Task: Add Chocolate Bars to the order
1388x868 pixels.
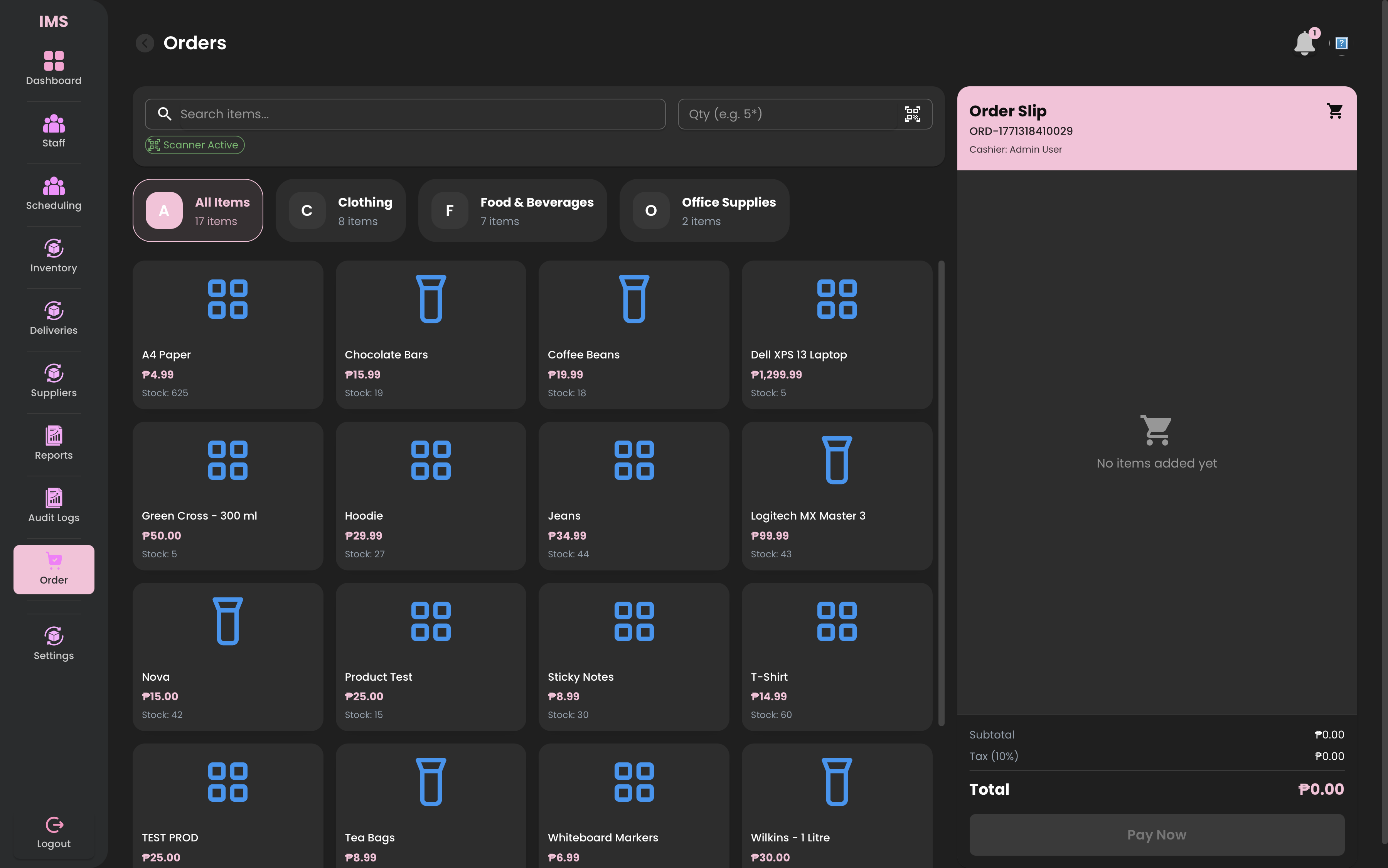Action: [x=431, y=335]
